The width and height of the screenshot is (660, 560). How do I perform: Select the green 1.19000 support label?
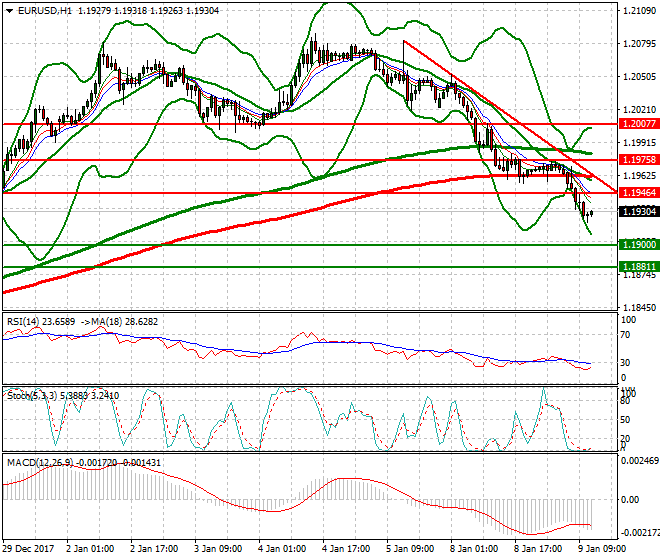(x=636, y=245)
